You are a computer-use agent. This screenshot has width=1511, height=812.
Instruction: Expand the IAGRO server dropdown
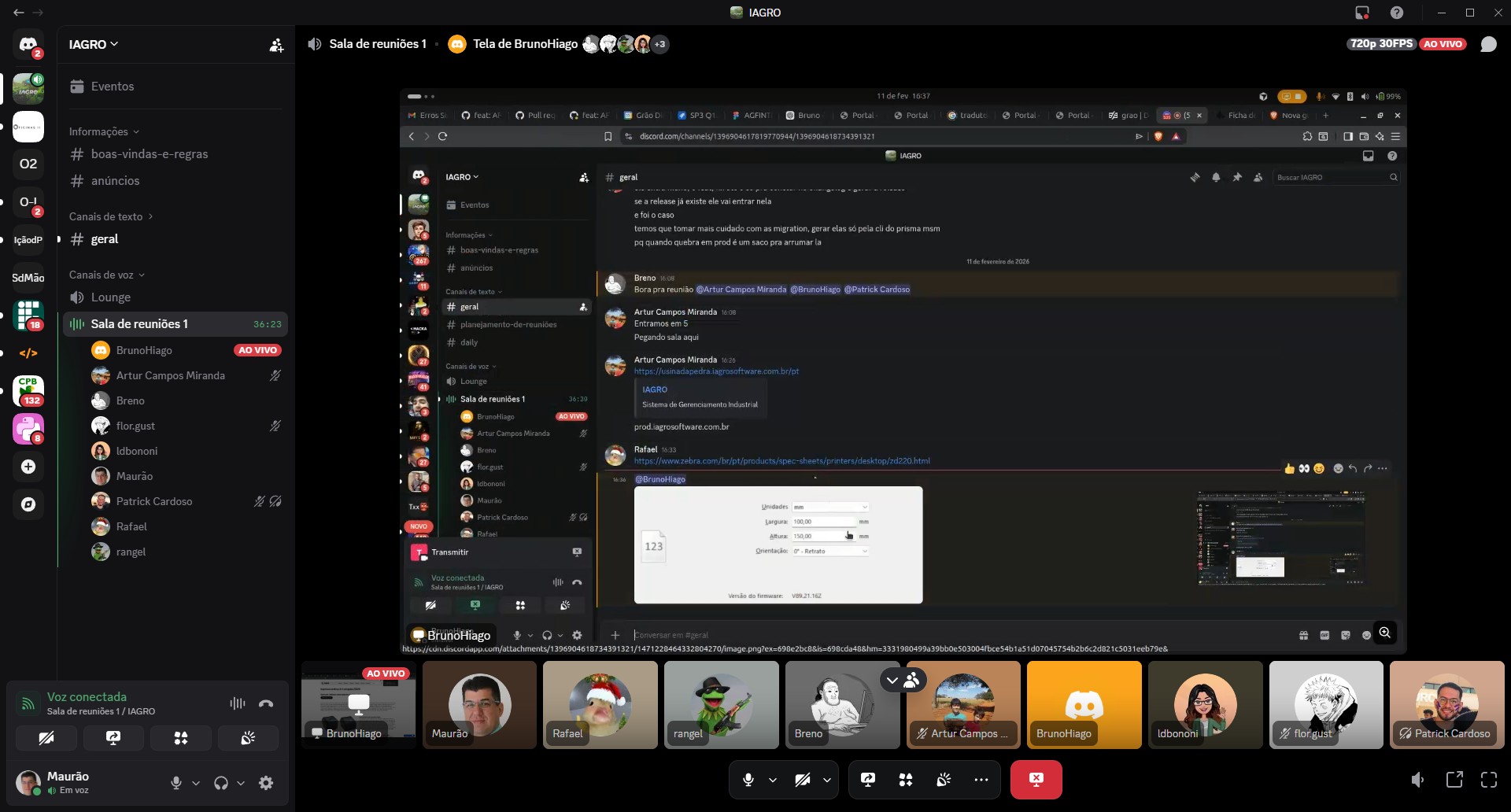(93, 44)
